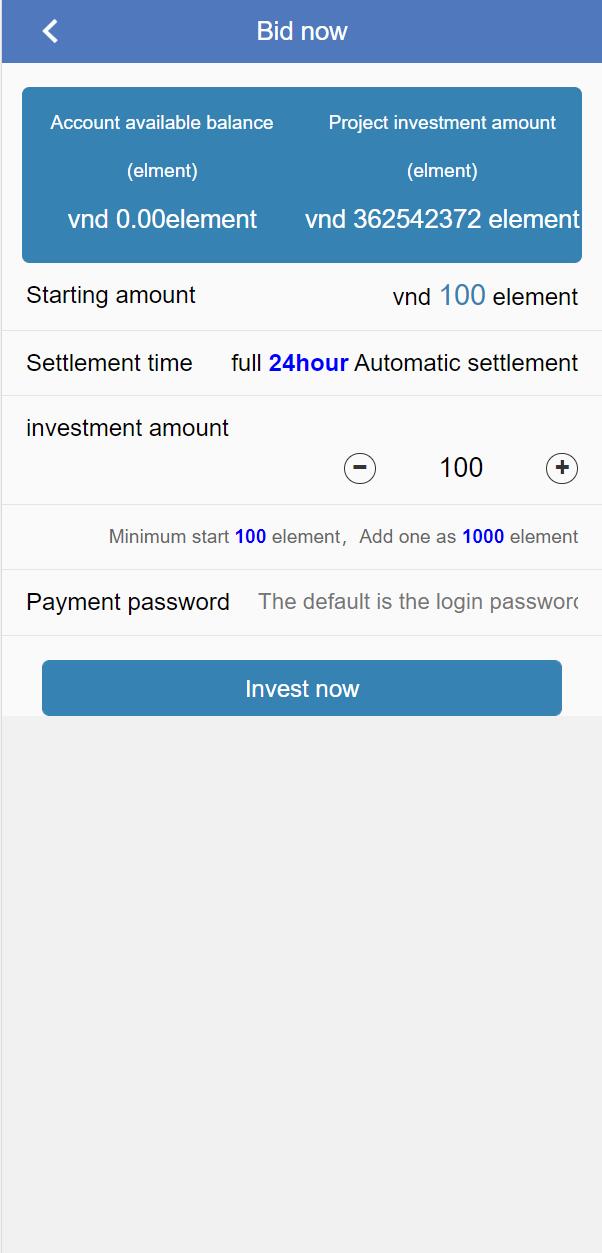Click the blue 1000 increment value
Viewport: 602px width, 1253px height.
tap(483, 537)
